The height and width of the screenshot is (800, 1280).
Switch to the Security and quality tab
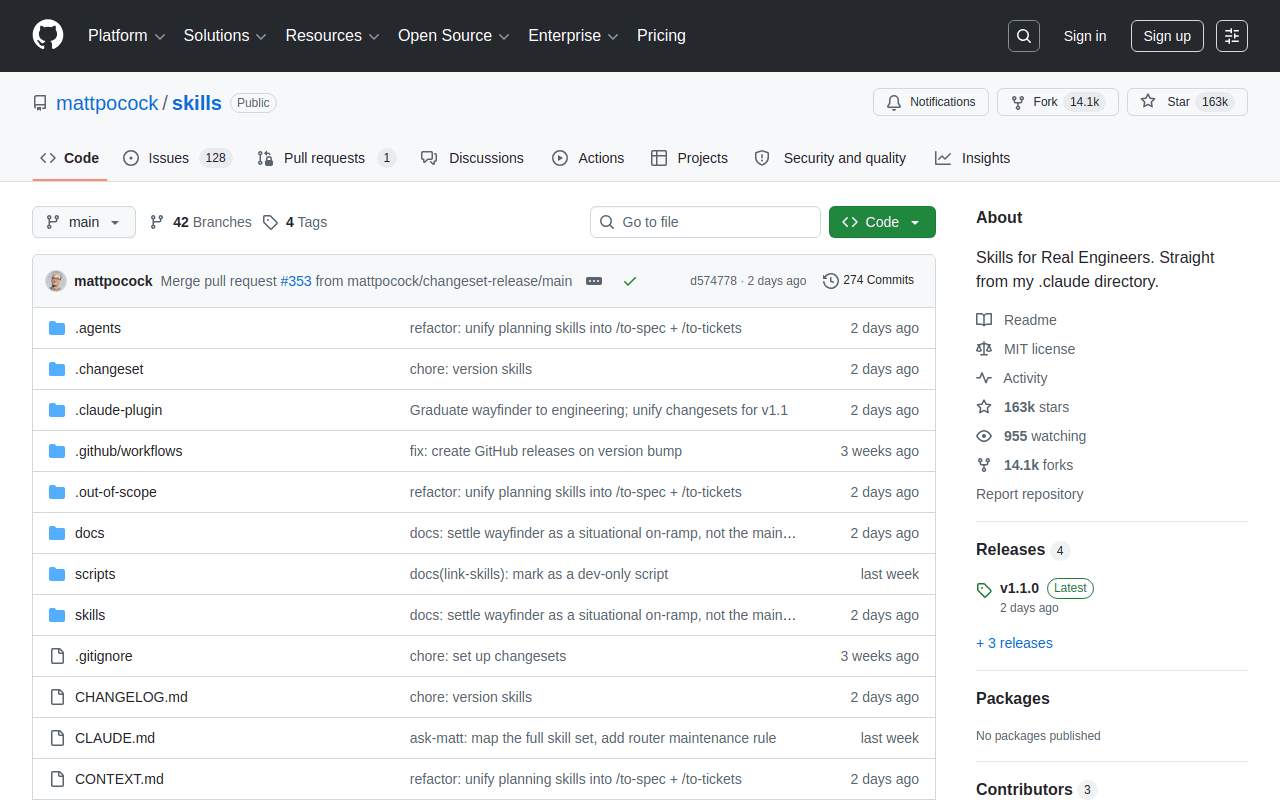(x=830, y=158)
